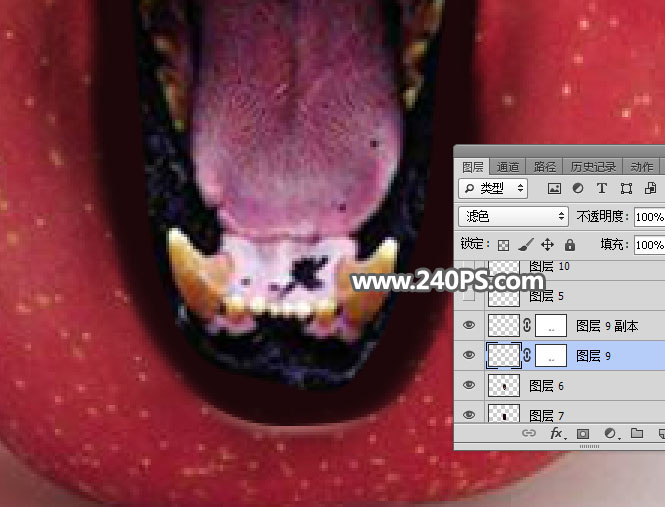Switch to the 通道 (Channels) tab
The image size is (665, 507).
click(508, 167)
